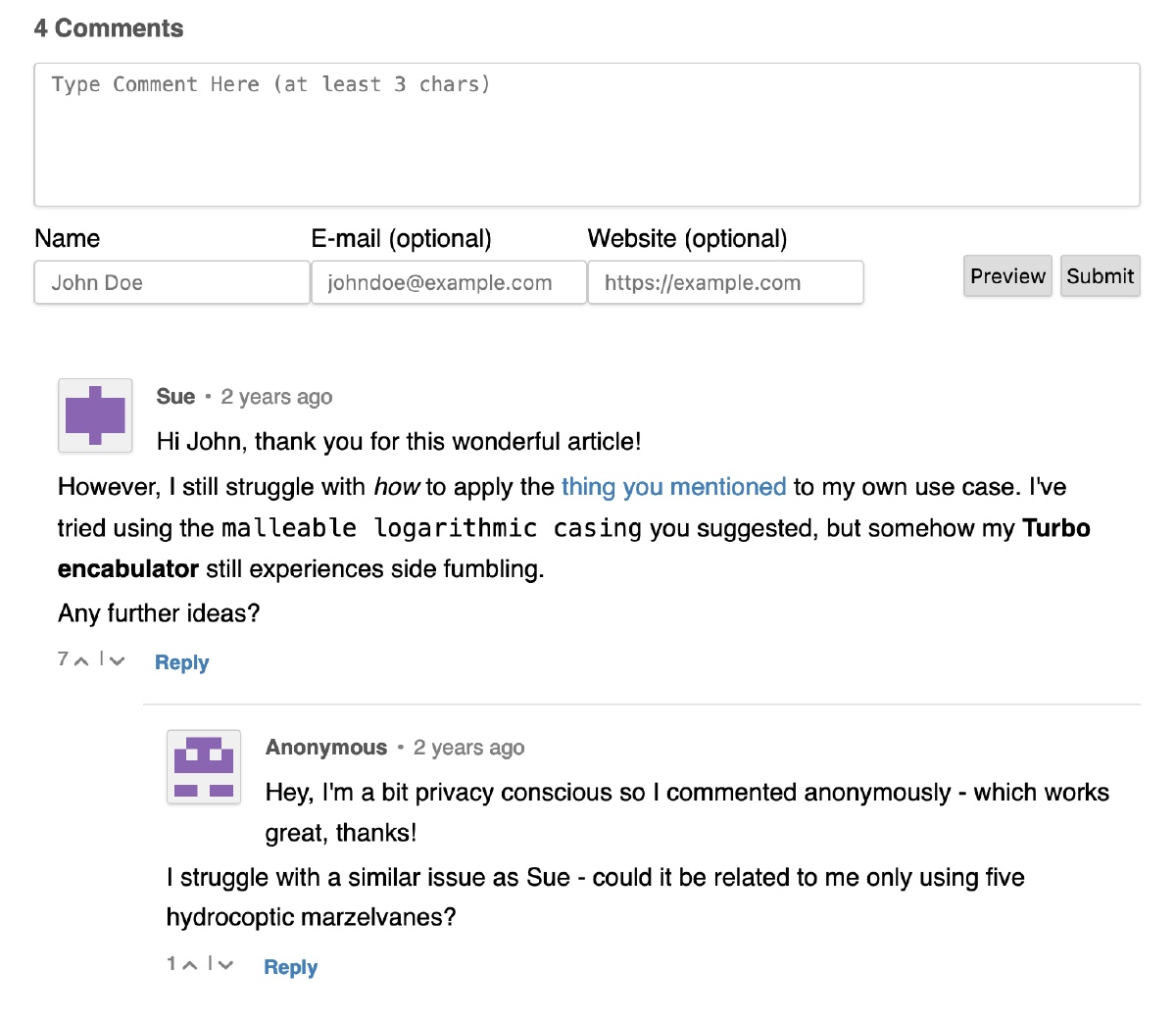
Task: Click the Anonymous author name
Action: pyautogui.click(x=326, y=749)
